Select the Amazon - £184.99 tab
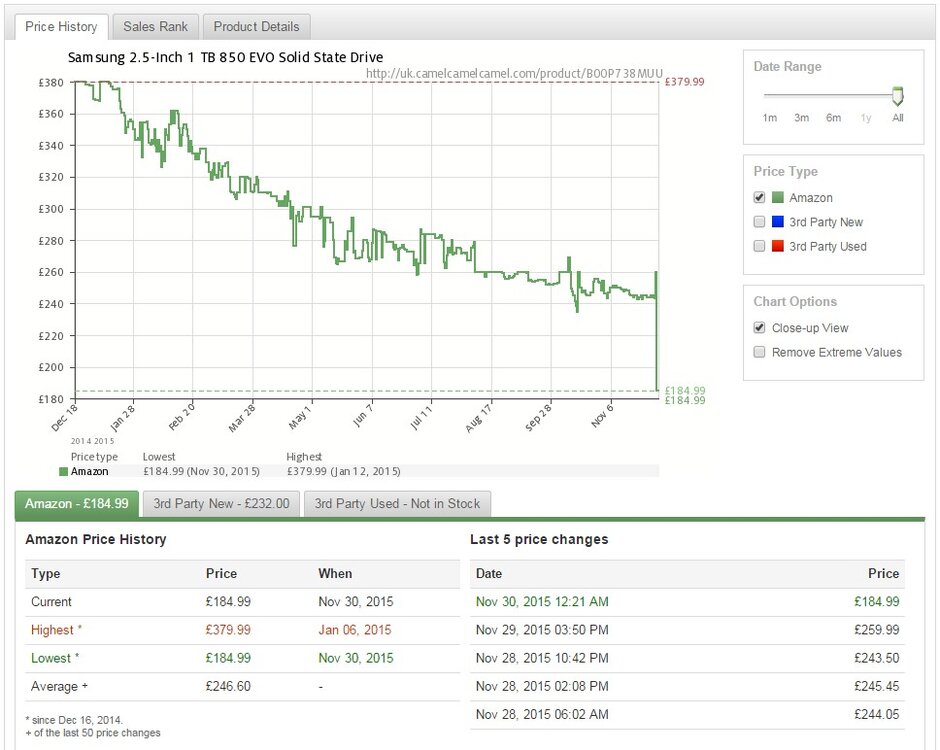Screen dimensions: 940x750 77,504
